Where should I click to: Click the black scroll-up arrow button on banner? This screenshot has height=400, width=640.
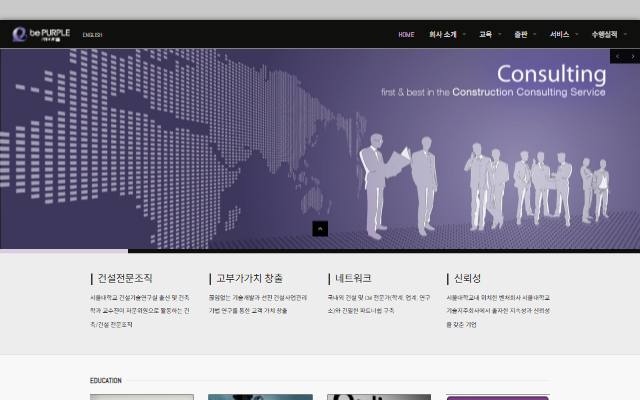point(320,229)
